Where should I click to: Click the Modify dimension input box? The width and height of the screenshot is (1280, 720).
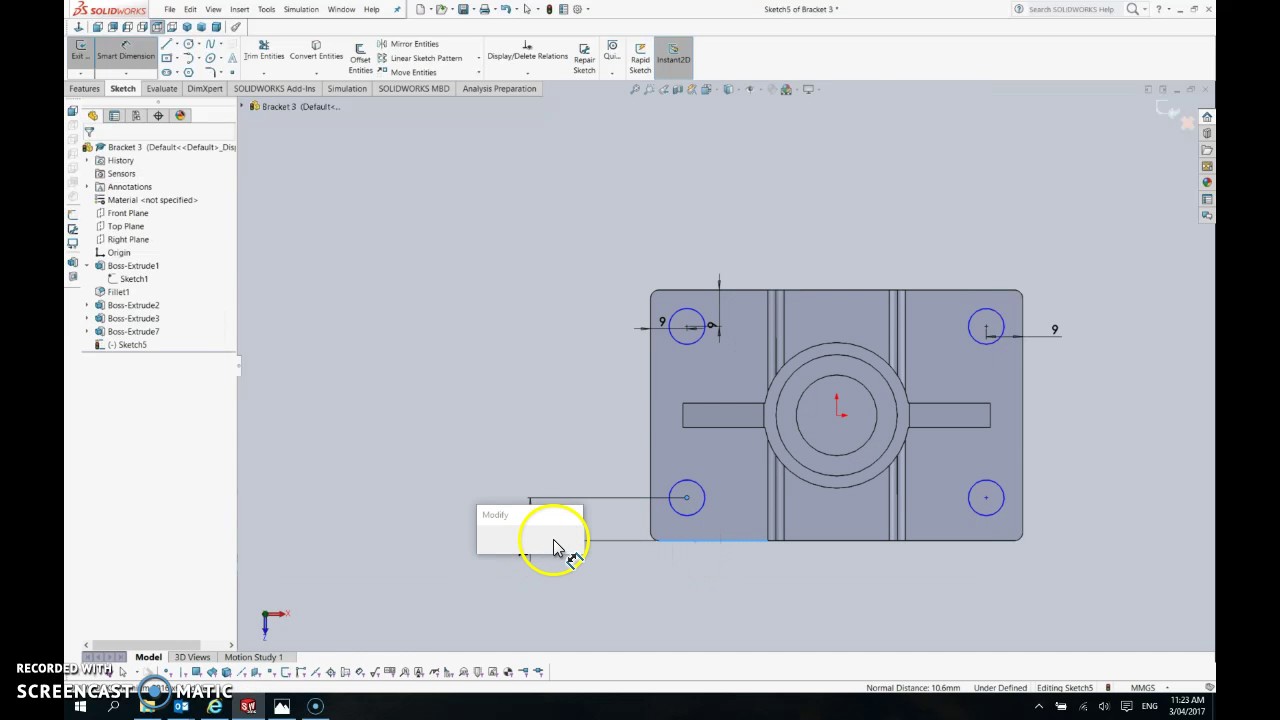[x=530, y=539]
